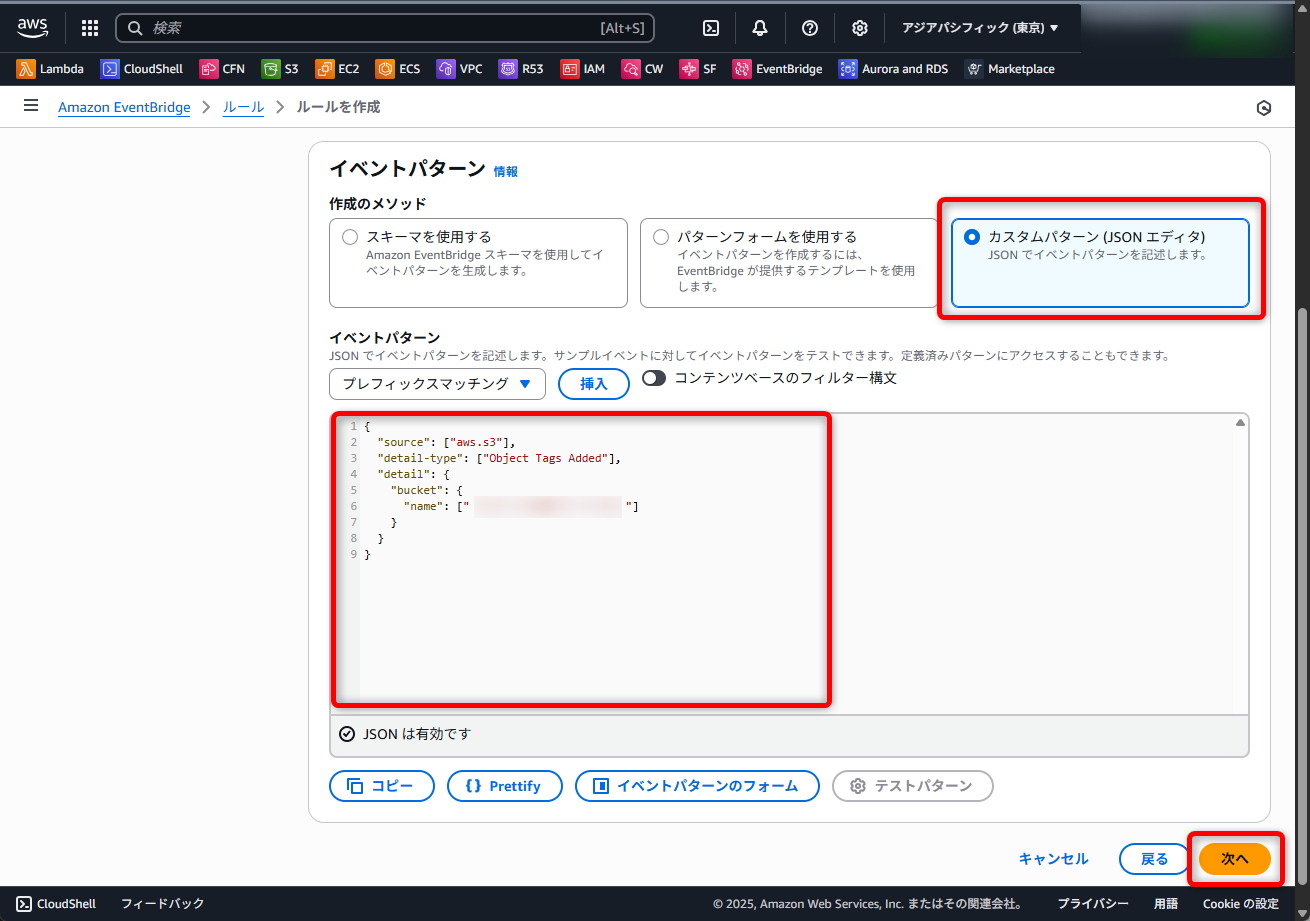The image size is (1310, 921).
Task: Click the "source": ["aws.s3"] line
Action: [x=446, y=442]
